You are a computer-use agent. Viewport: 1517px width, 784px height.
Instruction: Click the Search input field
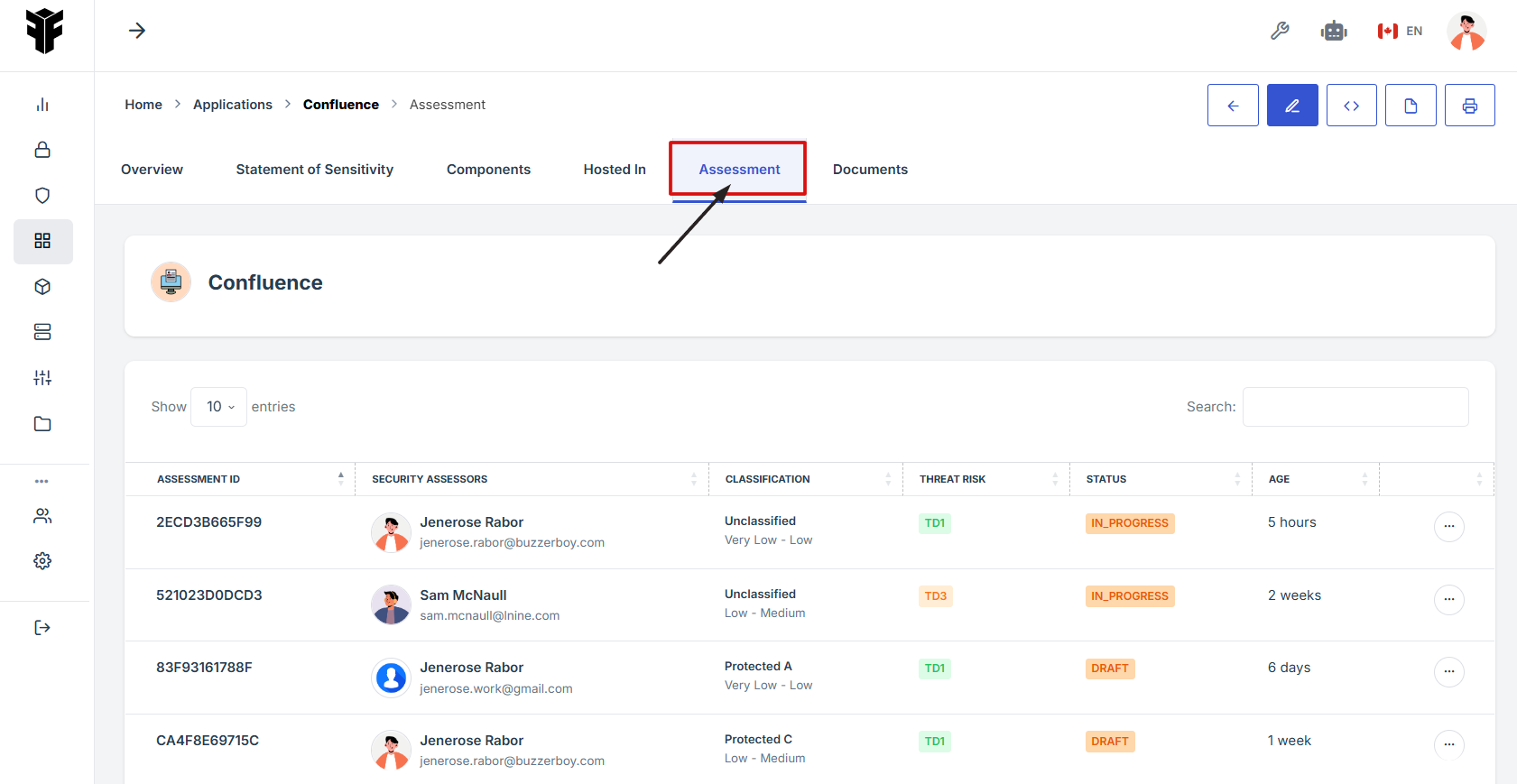click(1355, 407)
